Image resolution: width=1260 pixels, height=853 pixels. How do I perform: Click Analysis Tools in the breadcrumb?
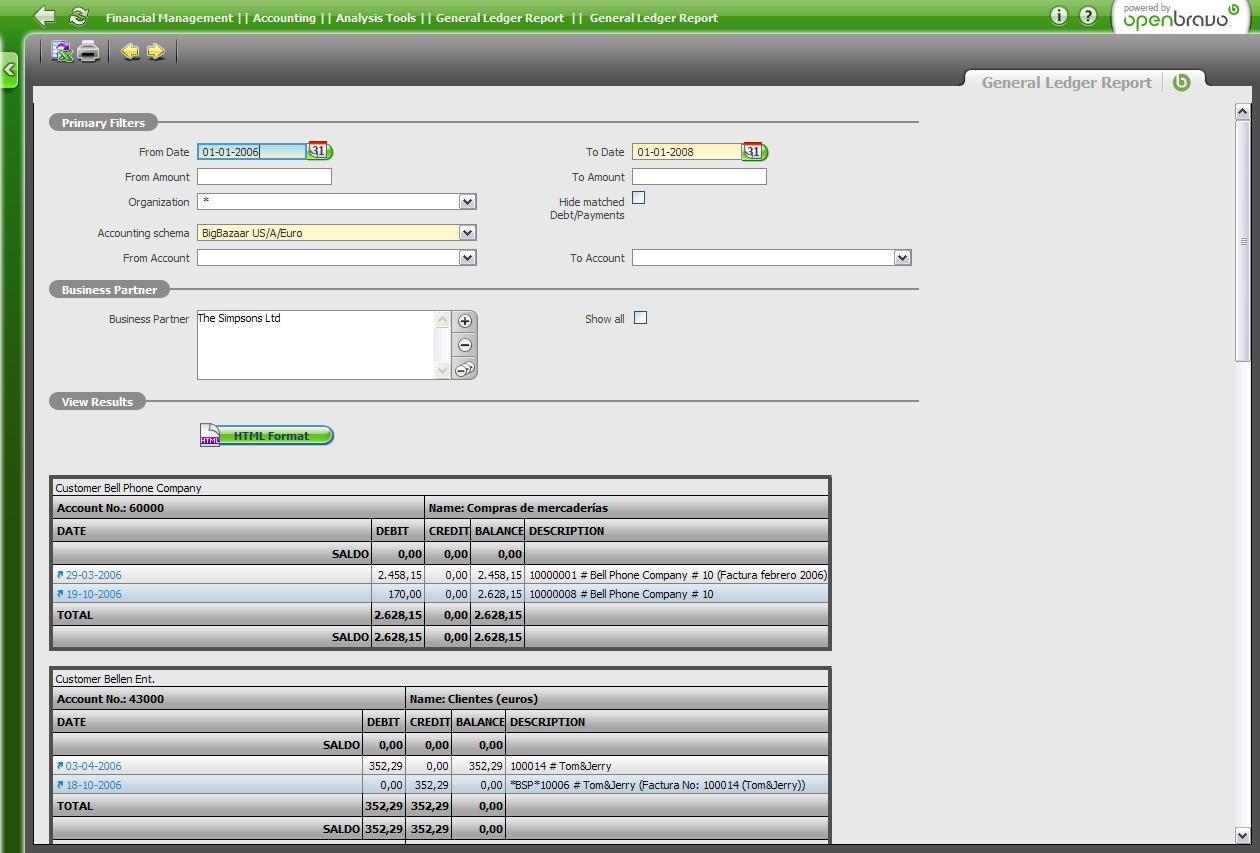(376, 18)
